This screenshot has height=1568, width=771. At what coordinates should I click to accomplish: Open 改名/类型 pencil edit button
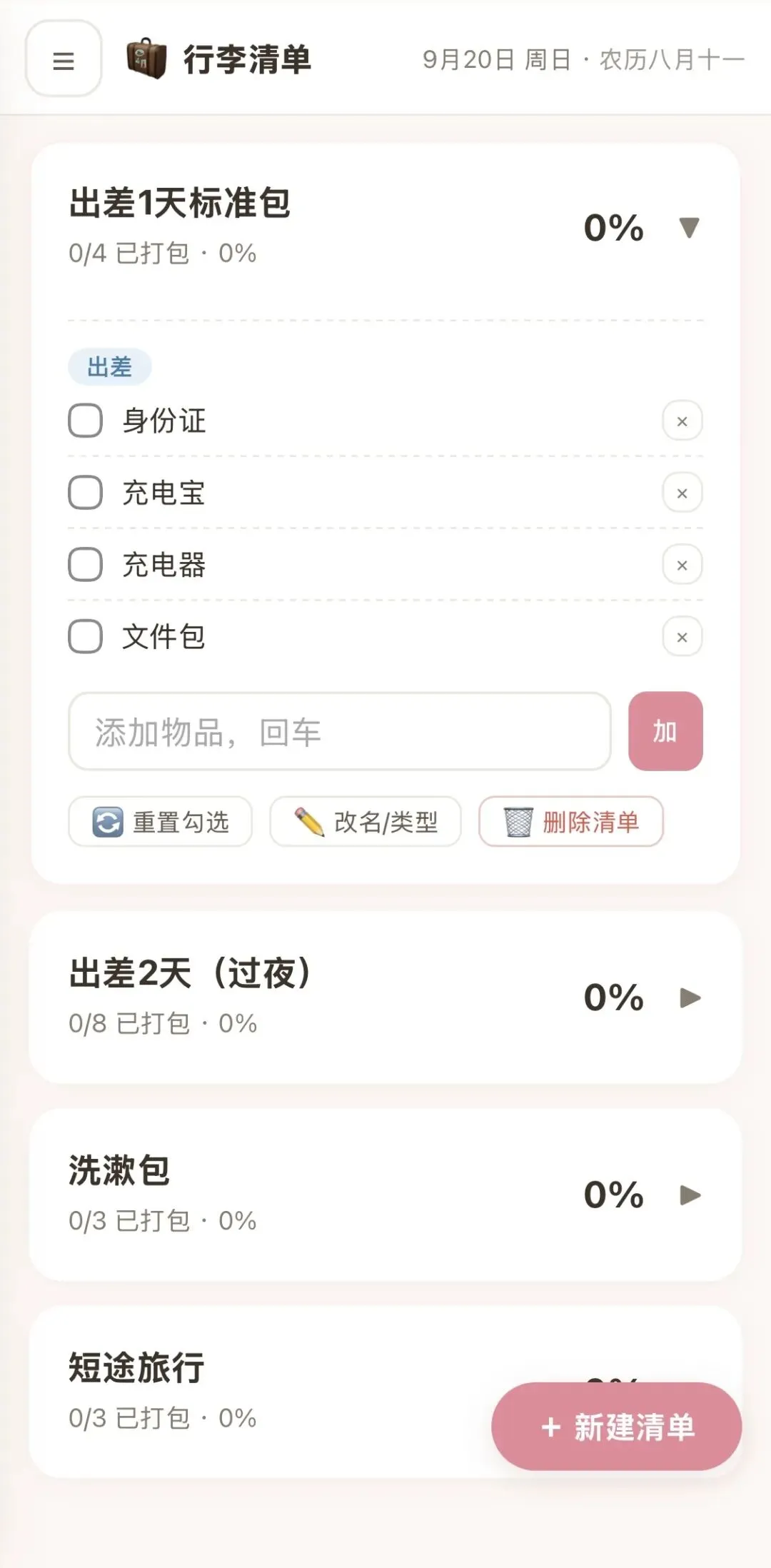click(x=366, y=822)
